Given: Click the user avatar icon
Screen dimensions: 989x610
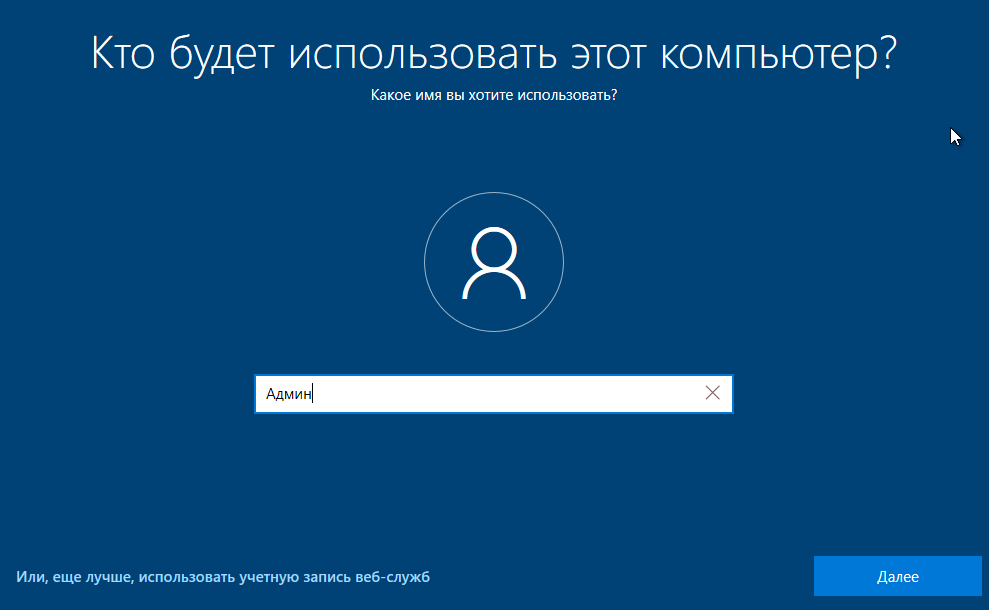Looking at the screenshot, I should click(x=494, y=262).
